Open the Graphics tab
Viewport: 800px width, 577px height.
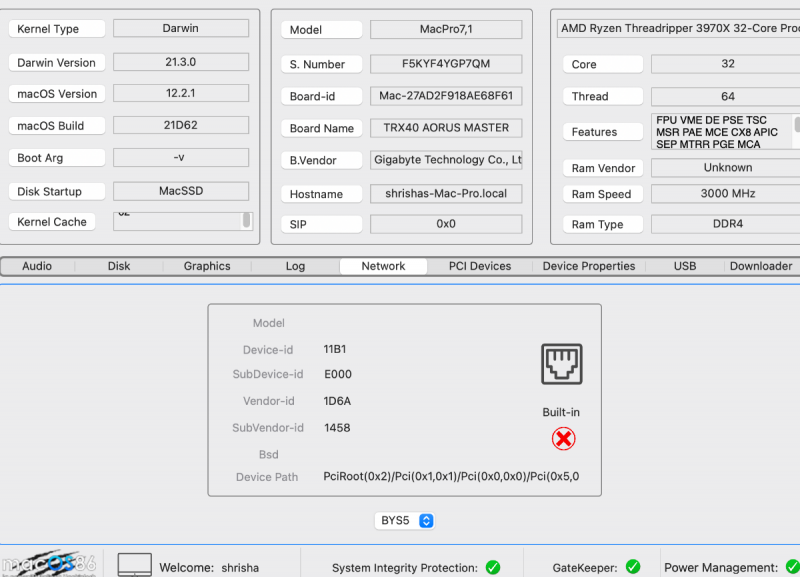pyautogui.click(x=207, y=266)
